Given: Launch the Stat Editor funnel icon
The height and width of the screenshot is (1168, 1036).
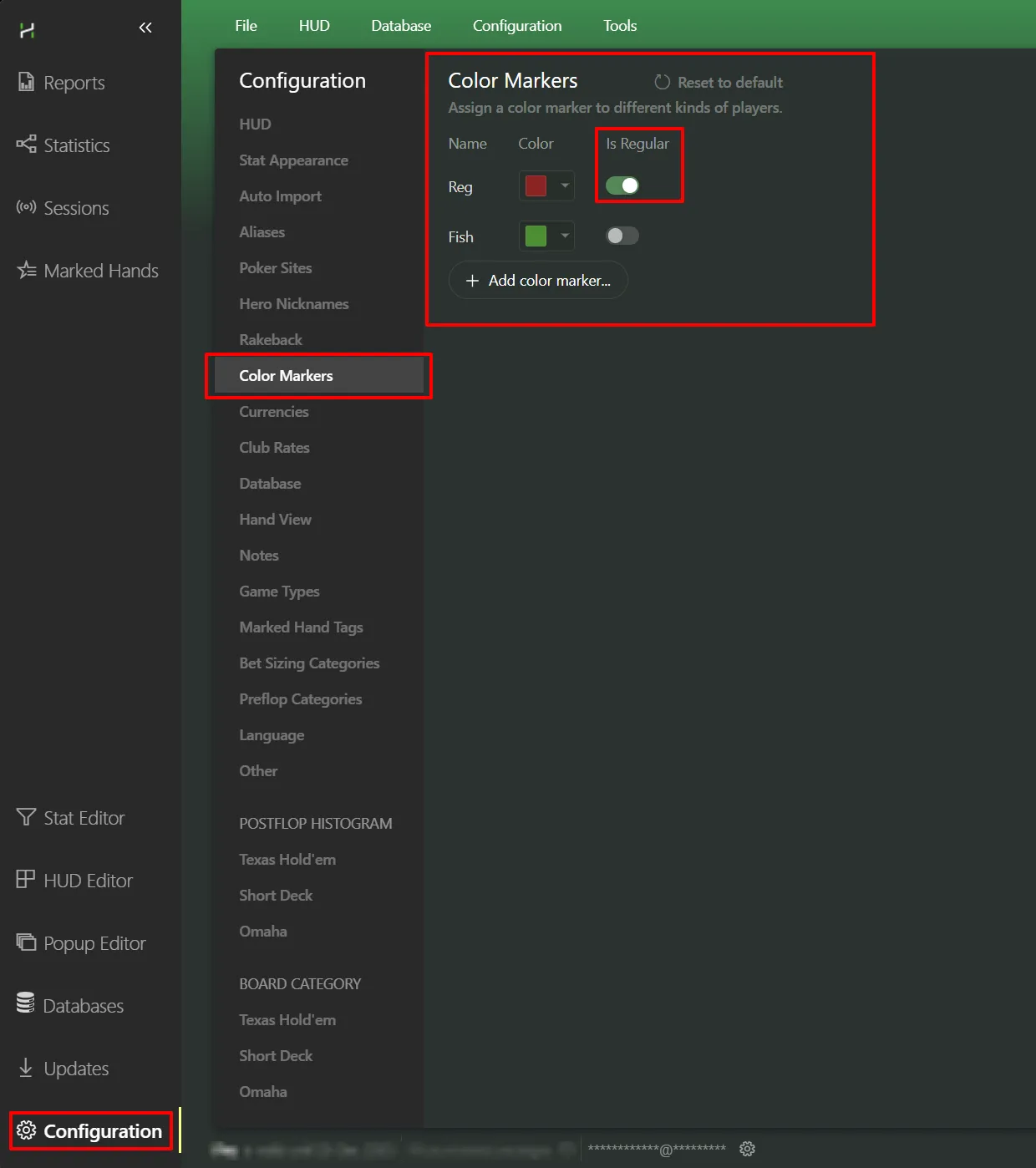Looking at the screenshot, I should [x=26, y=817].
